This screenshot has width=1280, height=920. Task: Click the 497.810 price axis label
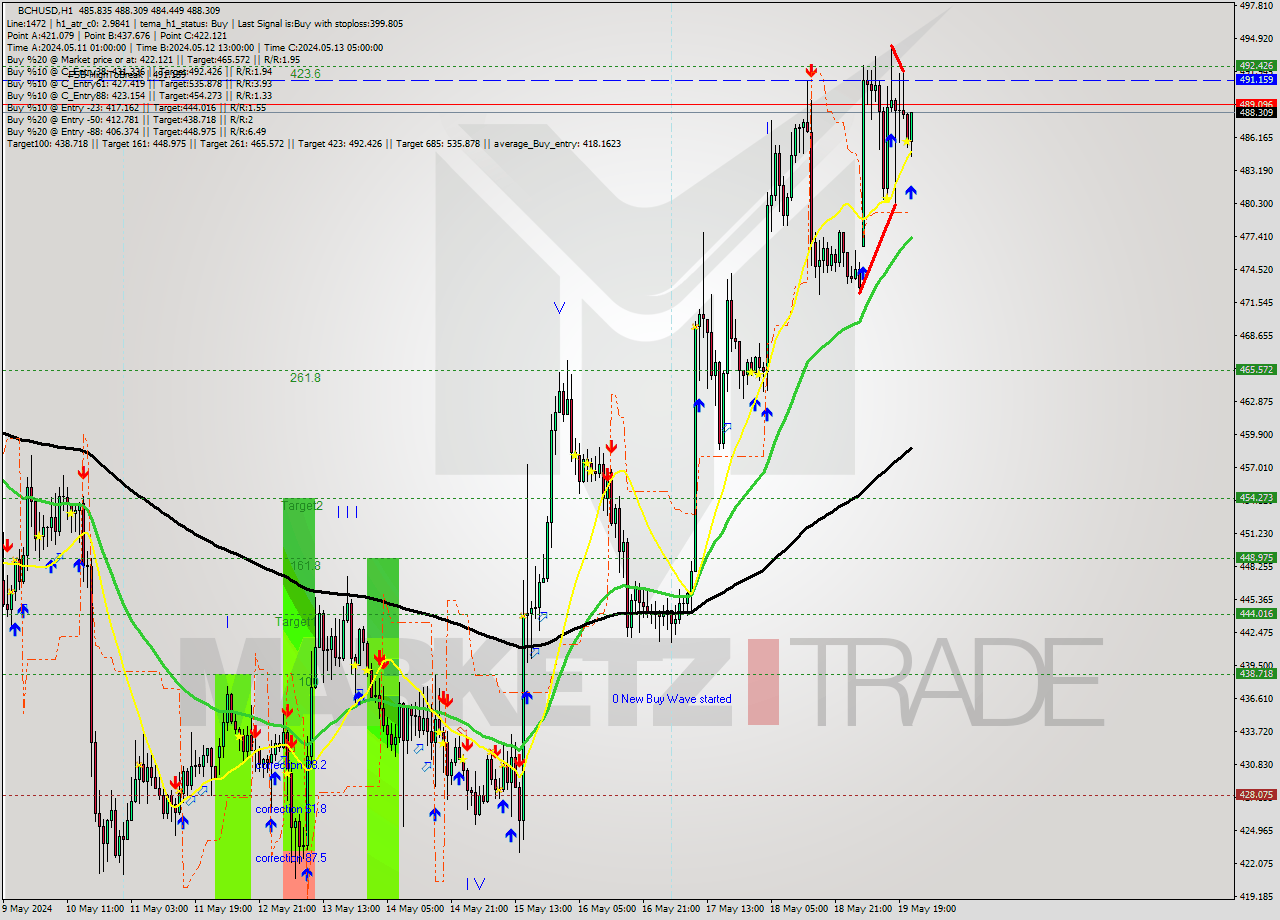(x=1255, y=5)
